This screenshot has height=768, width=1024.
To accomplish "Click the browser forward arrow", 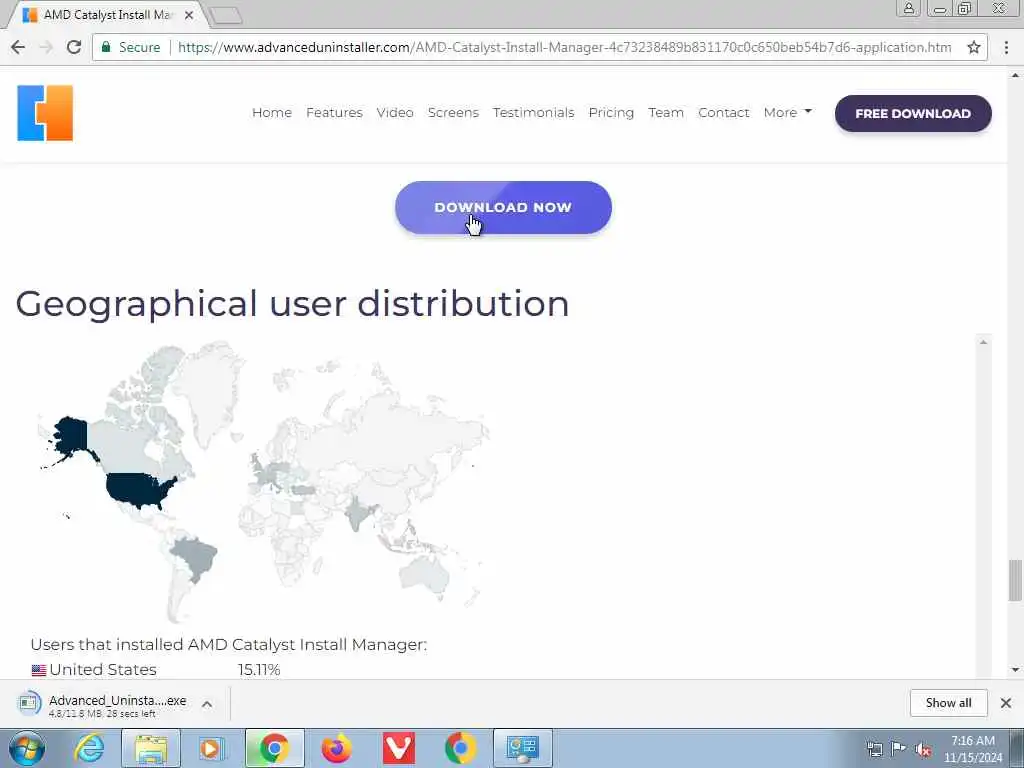I will (46, 47).
